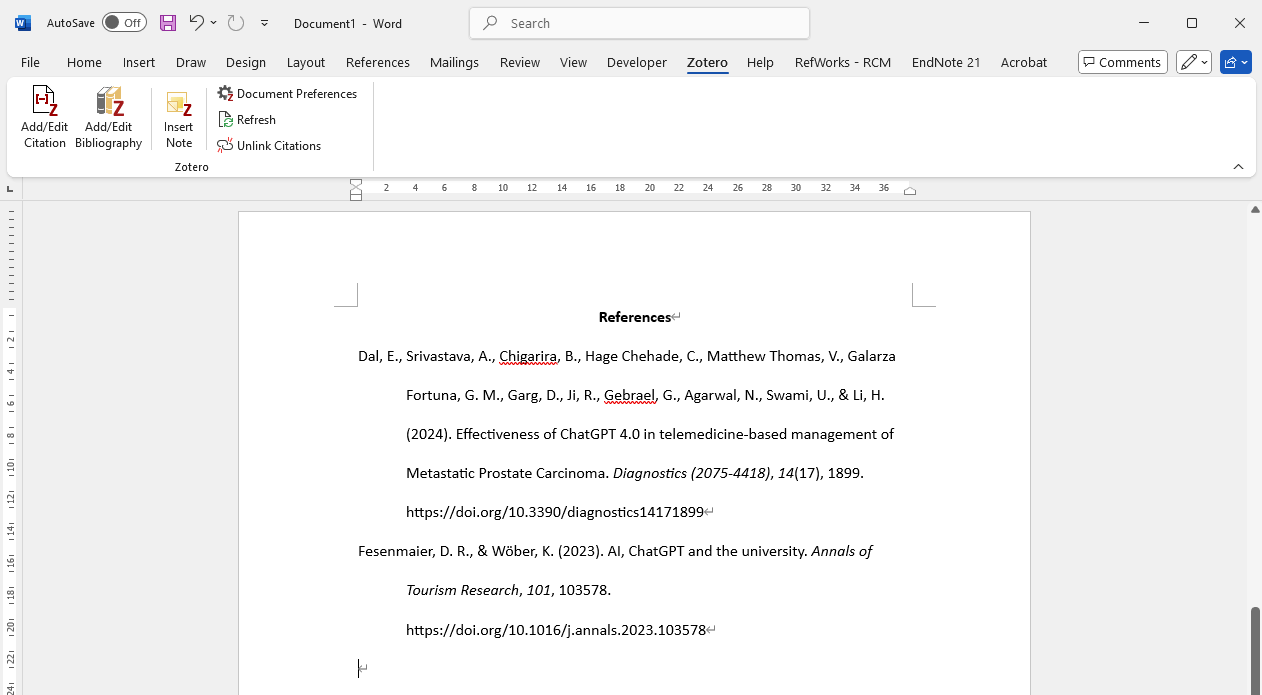The height and width of the screenshot is (695, 1262).
Task: Click the Redo icon
Action: tap(236, 23)
